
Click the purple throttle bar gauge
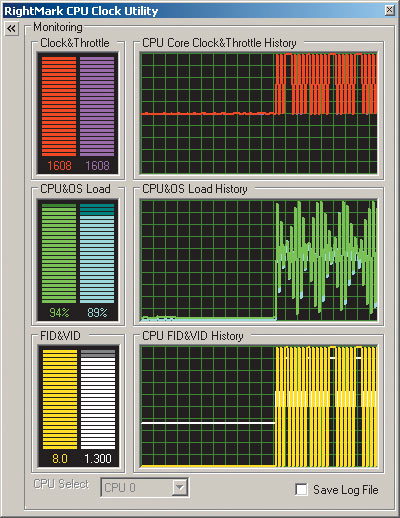tap(97, 106)
